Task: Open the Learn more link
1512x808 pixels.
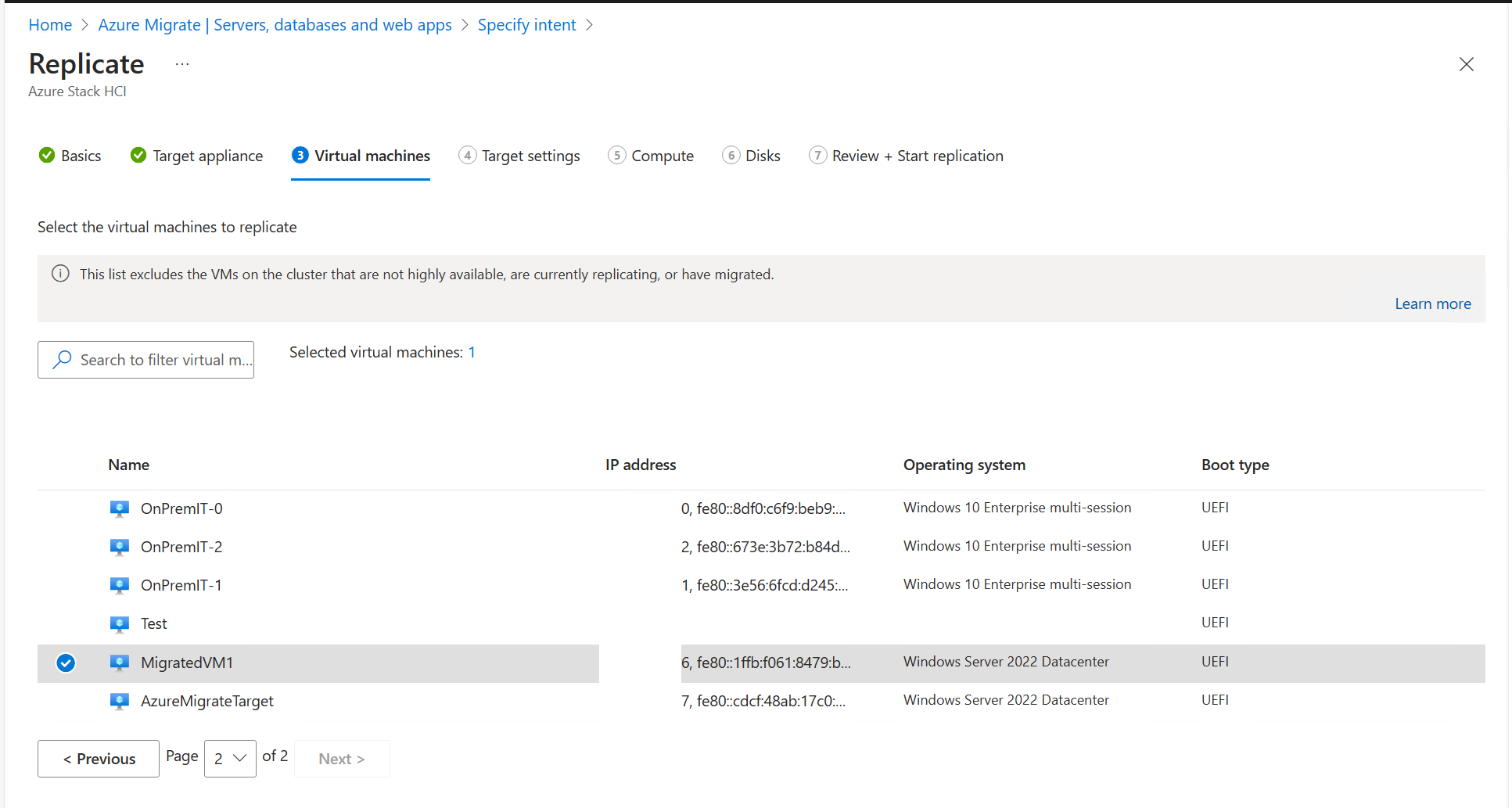Action: (1432, 303)
